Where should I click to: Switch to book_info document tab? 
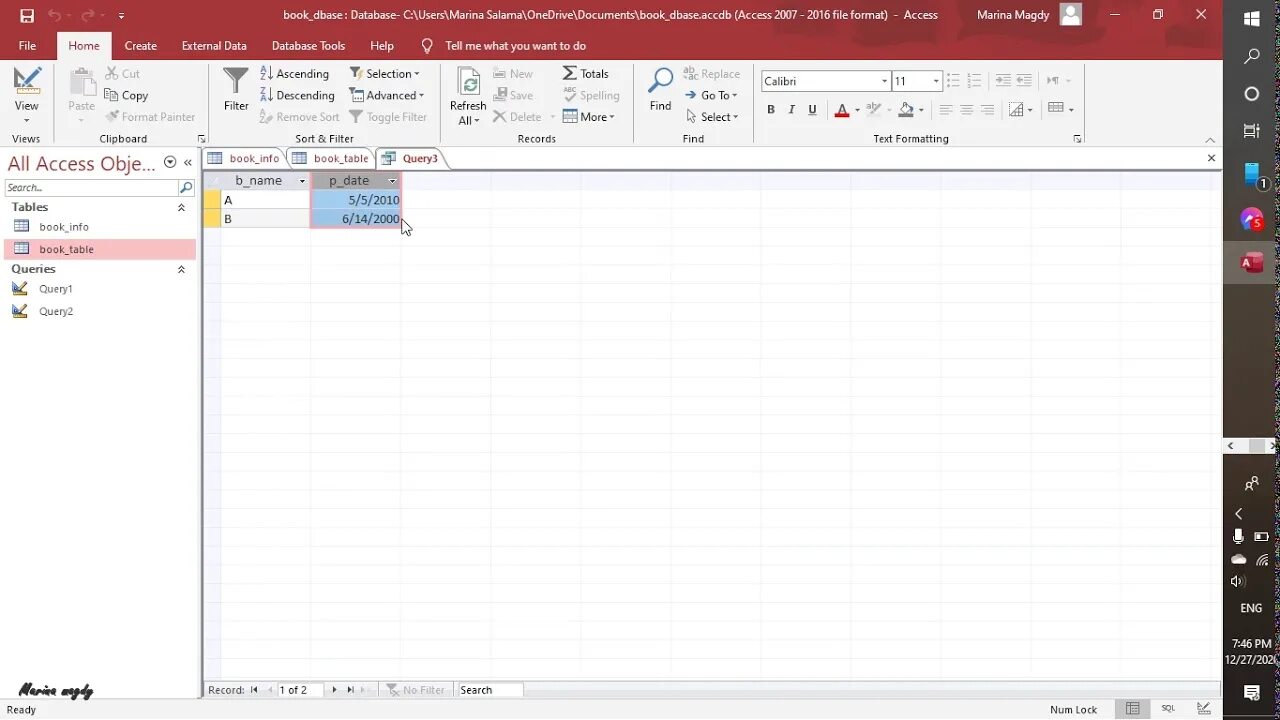pos(245,158)
